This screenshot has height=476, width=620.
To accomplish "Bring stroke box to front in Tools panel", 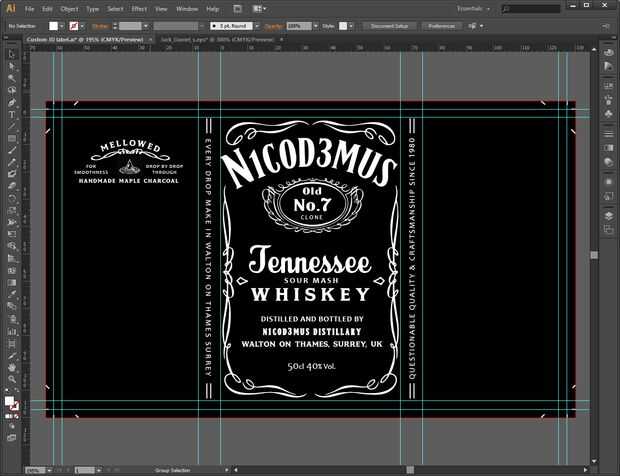I will point(15,406).
